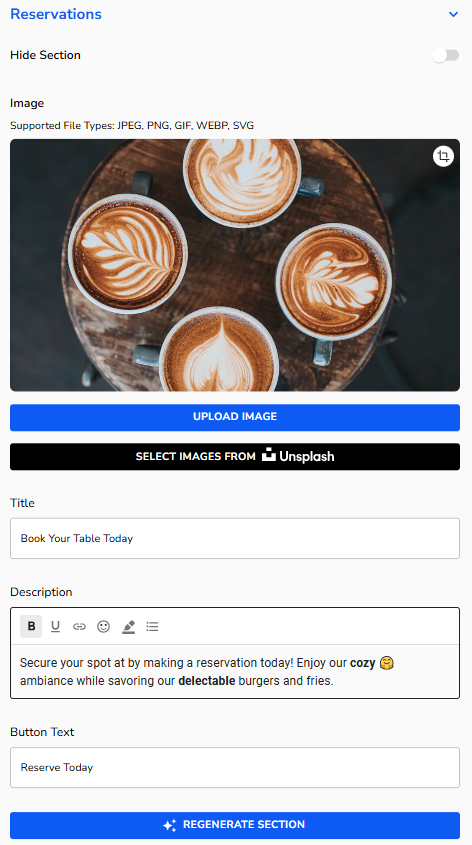The width and height of the screenshot is (472, 845).
Task: Click the sparkle icon on Regenerate Section
Action: click(169, 825)
